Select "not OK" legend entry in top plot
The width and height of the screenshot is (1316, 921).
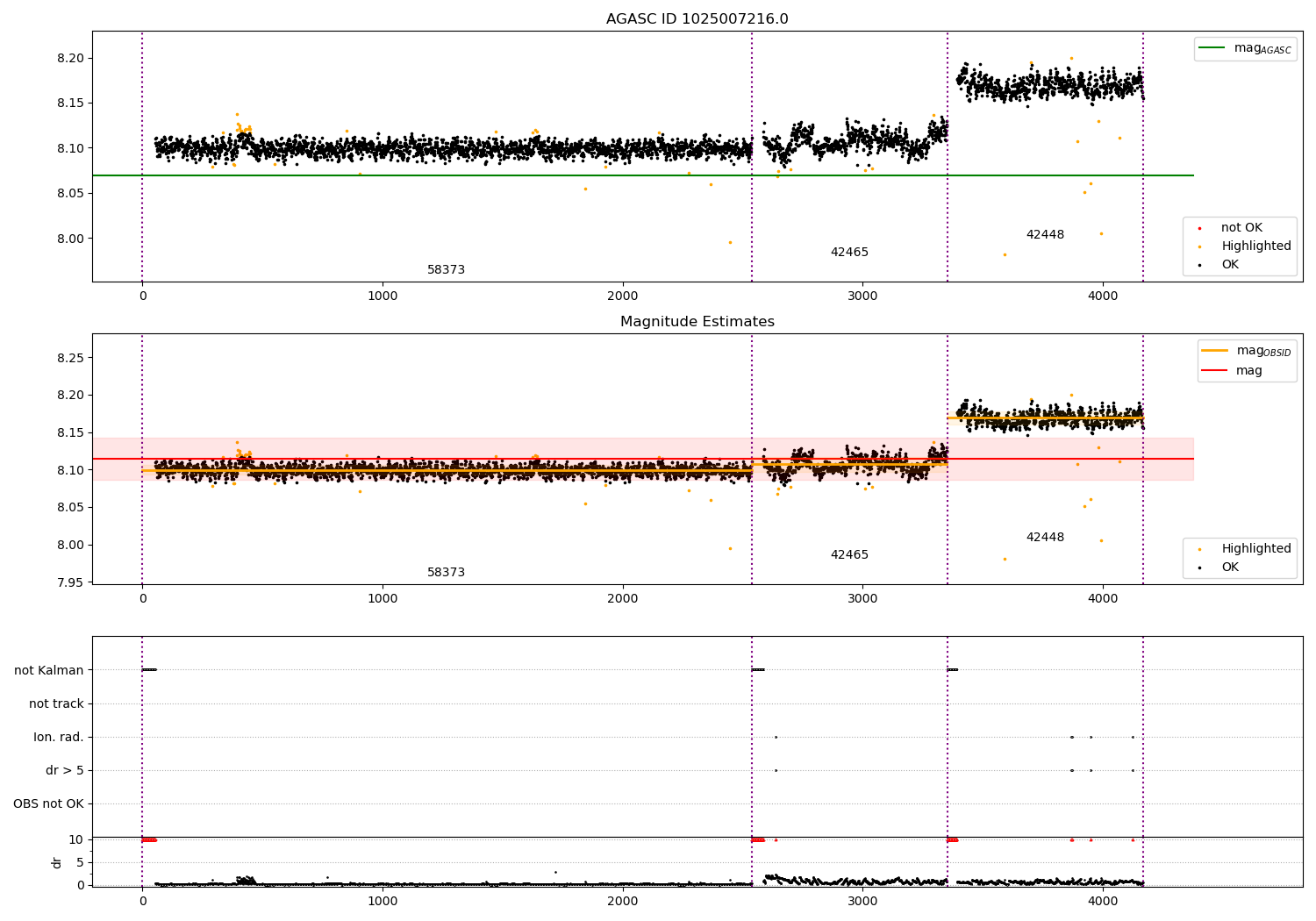1241,228
